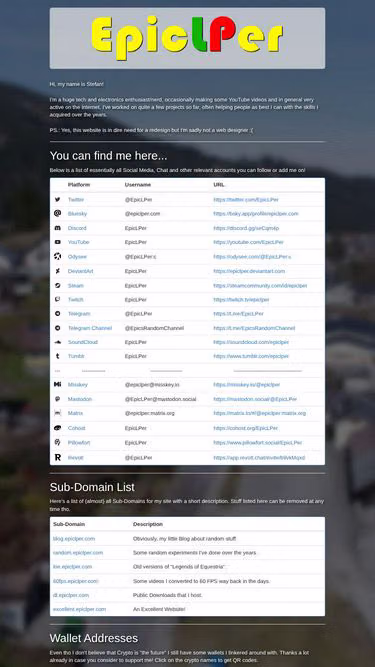Click the Misskey Mi icon

coord(57,385)
